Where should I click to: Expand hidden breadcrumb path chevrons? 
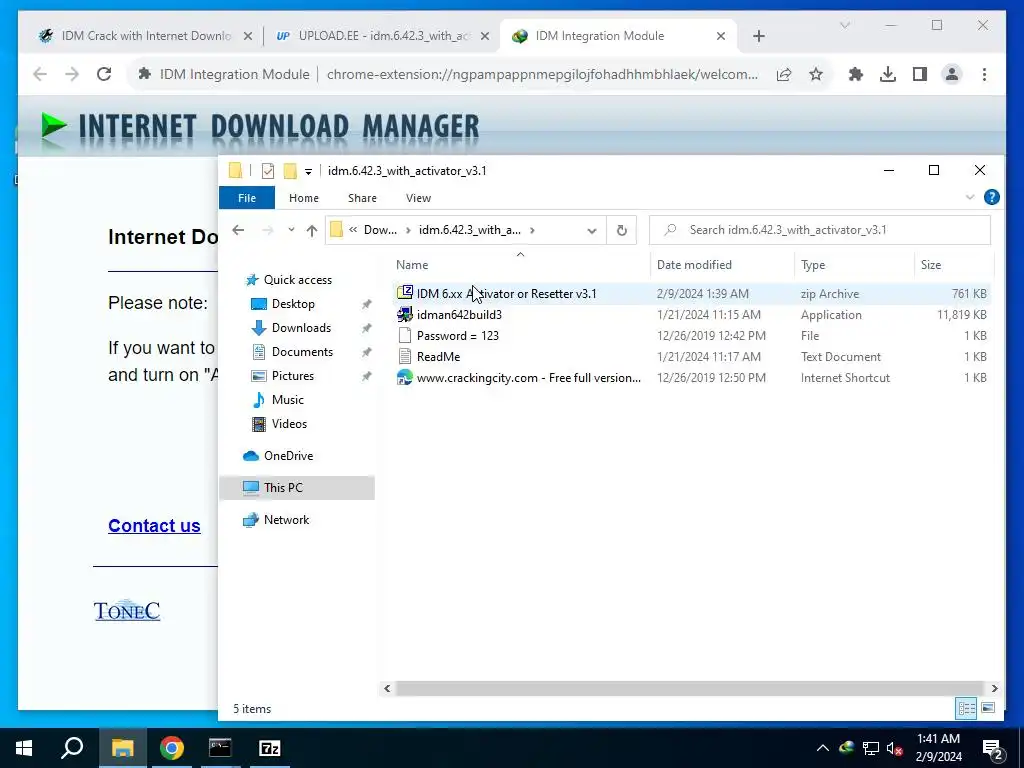353,230
